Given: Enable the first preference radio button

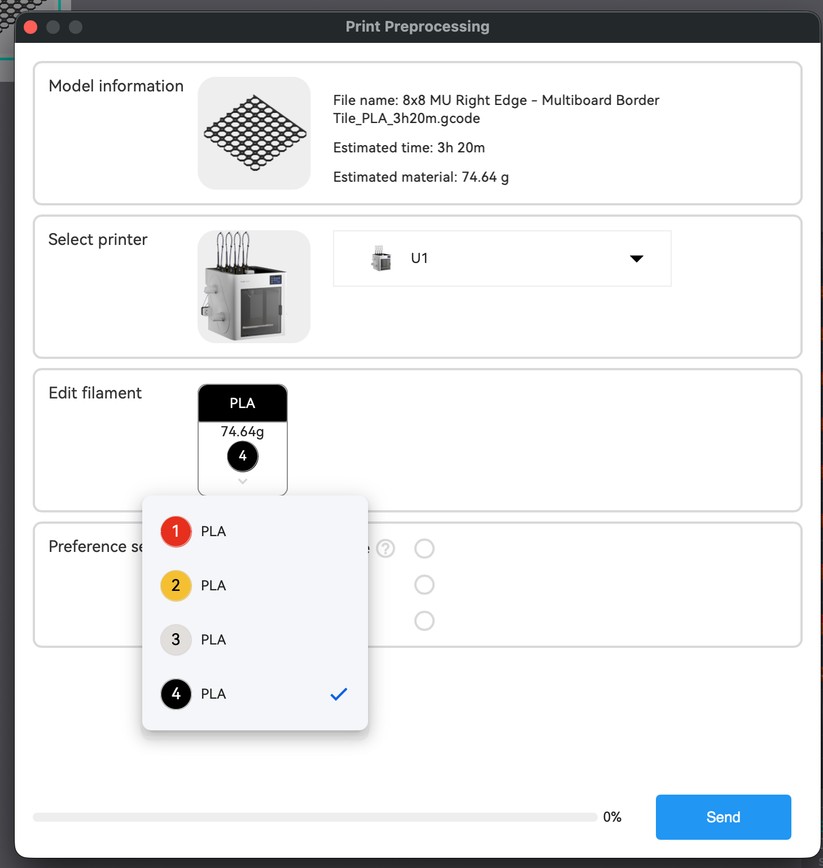Looking at the screenshot, I should tap(424, 549).
